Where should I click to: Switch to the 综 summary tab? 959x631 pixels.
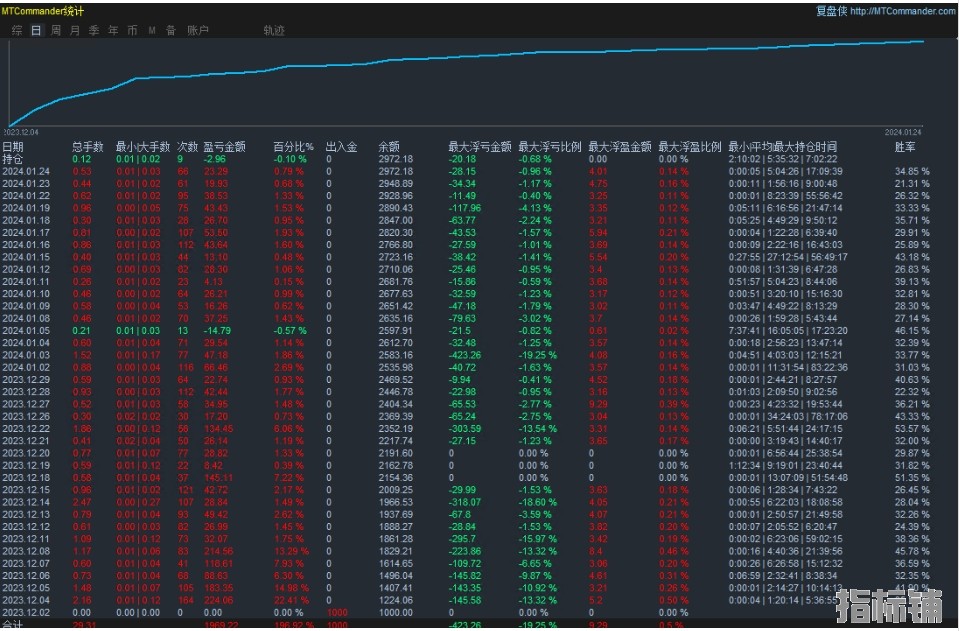(x=17, y=30)
